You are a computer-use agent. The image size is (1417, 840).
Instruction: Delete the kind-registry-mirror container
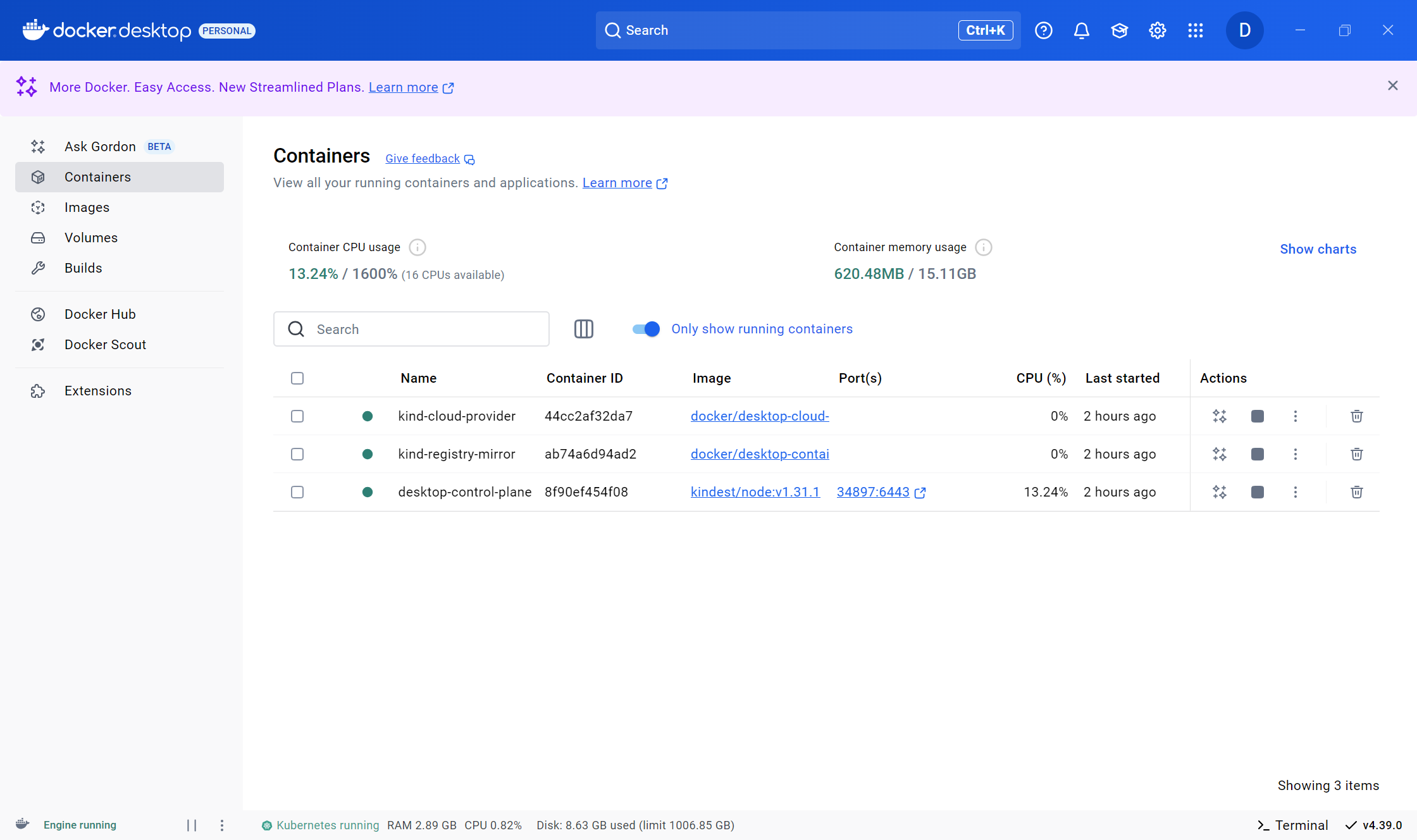pos(1357,454)
